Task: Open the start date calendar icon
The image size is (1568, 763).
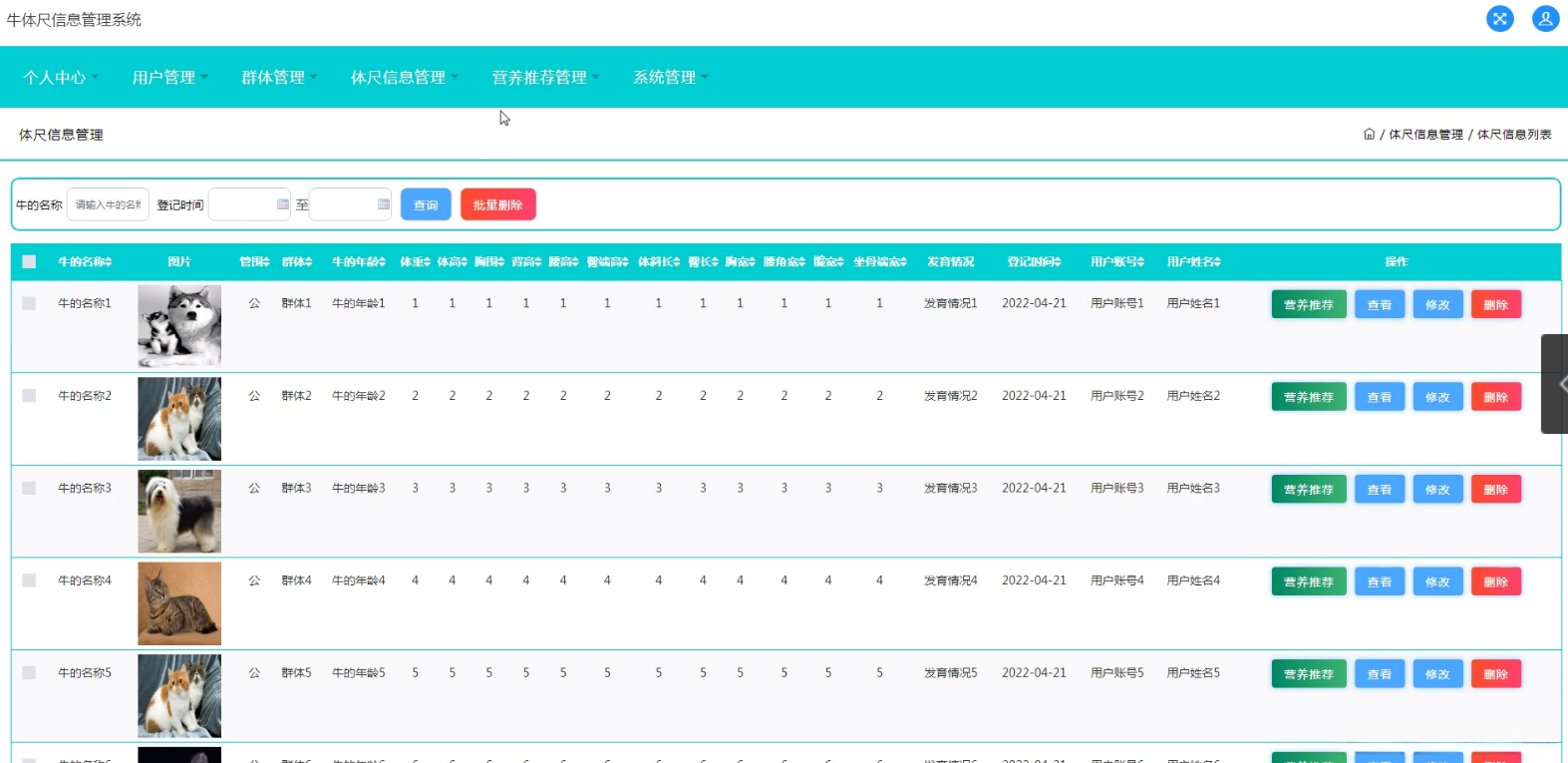Action: [283, 204]
